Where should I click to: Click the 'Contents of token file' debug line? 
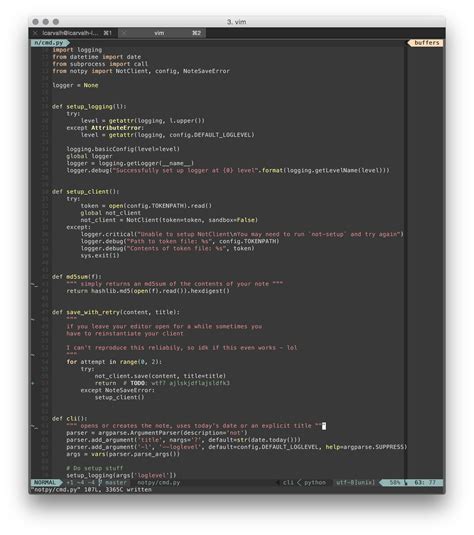click(167, 249)
